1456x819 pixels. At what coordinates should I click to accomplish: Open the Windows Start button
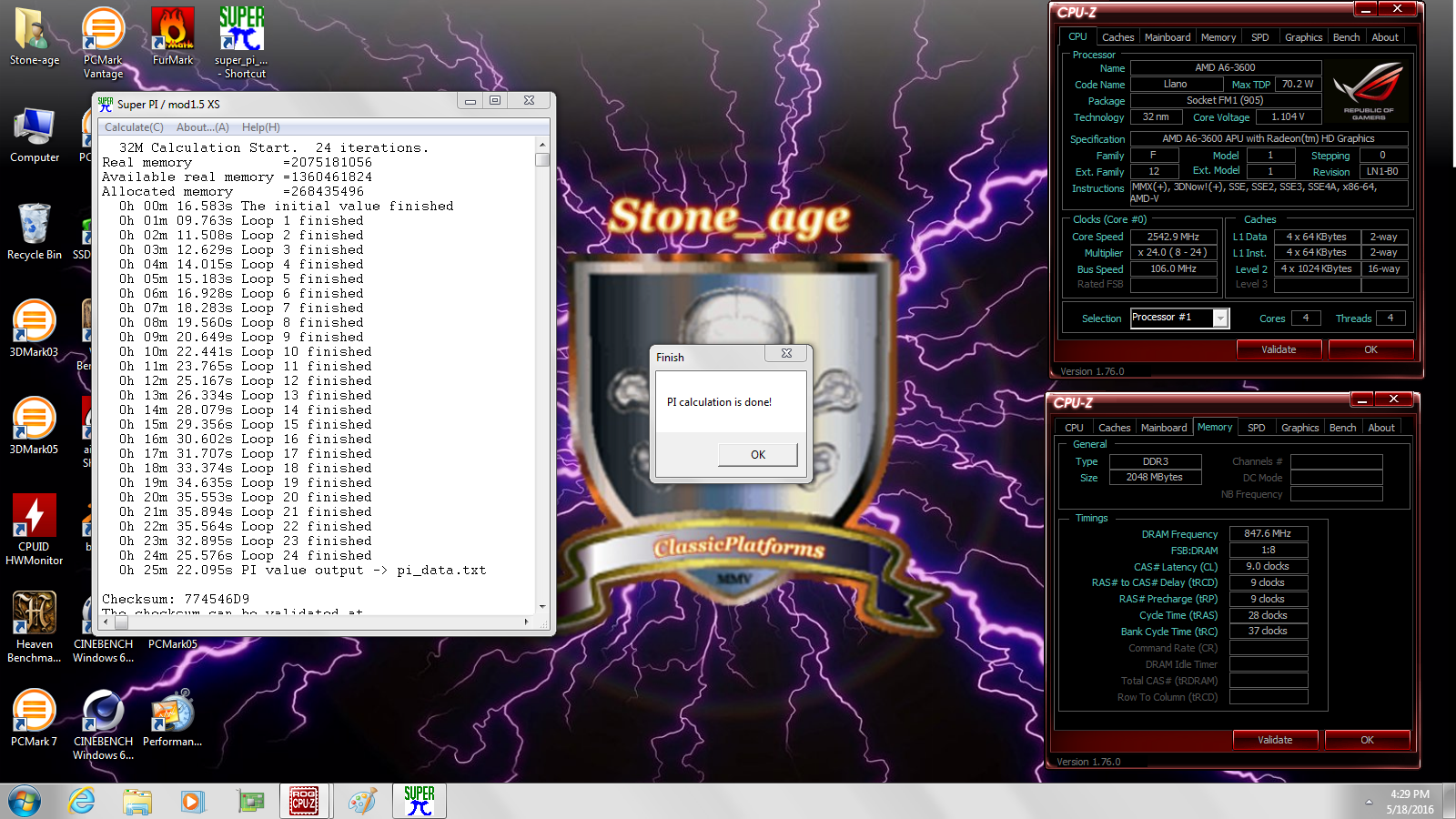click(25, 801)
